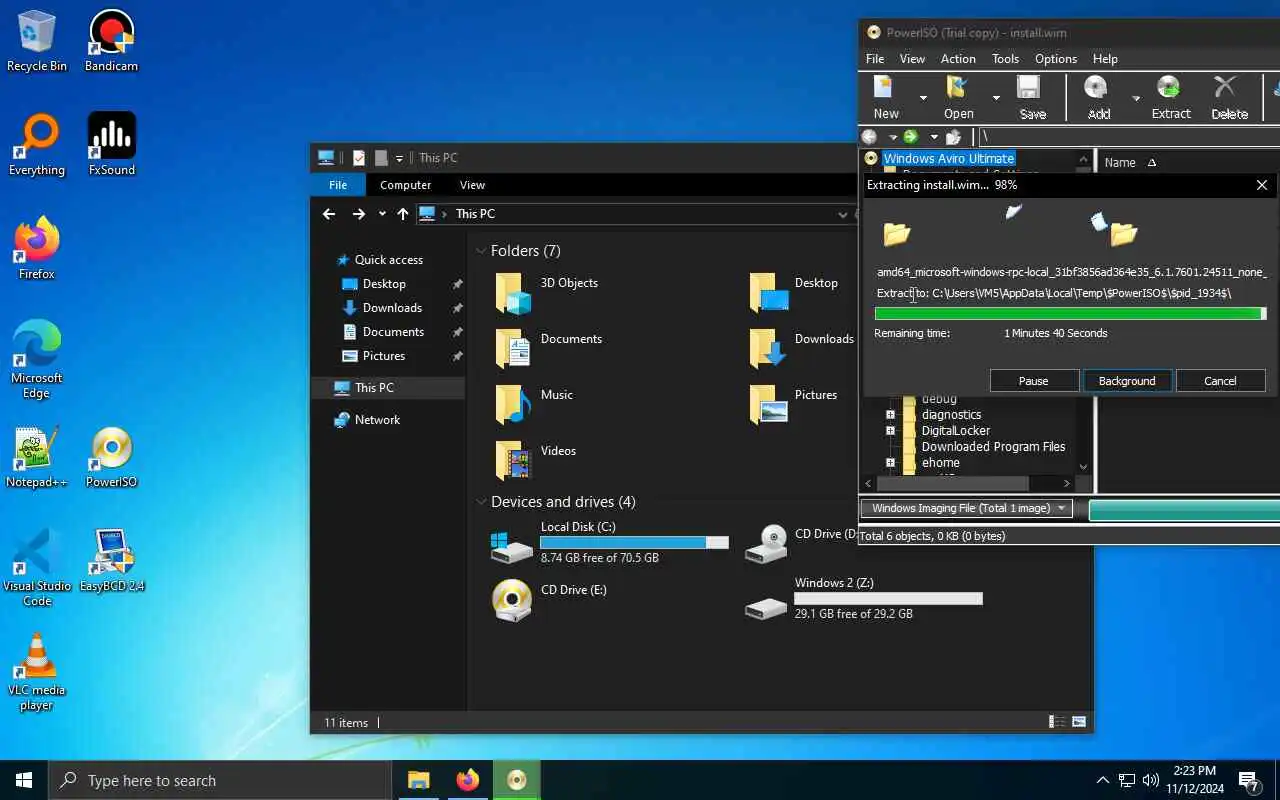Open PowerISO's back history dropdown arrow
The width and height of the screenshot is (1280, 800).
tap(892, 137)
